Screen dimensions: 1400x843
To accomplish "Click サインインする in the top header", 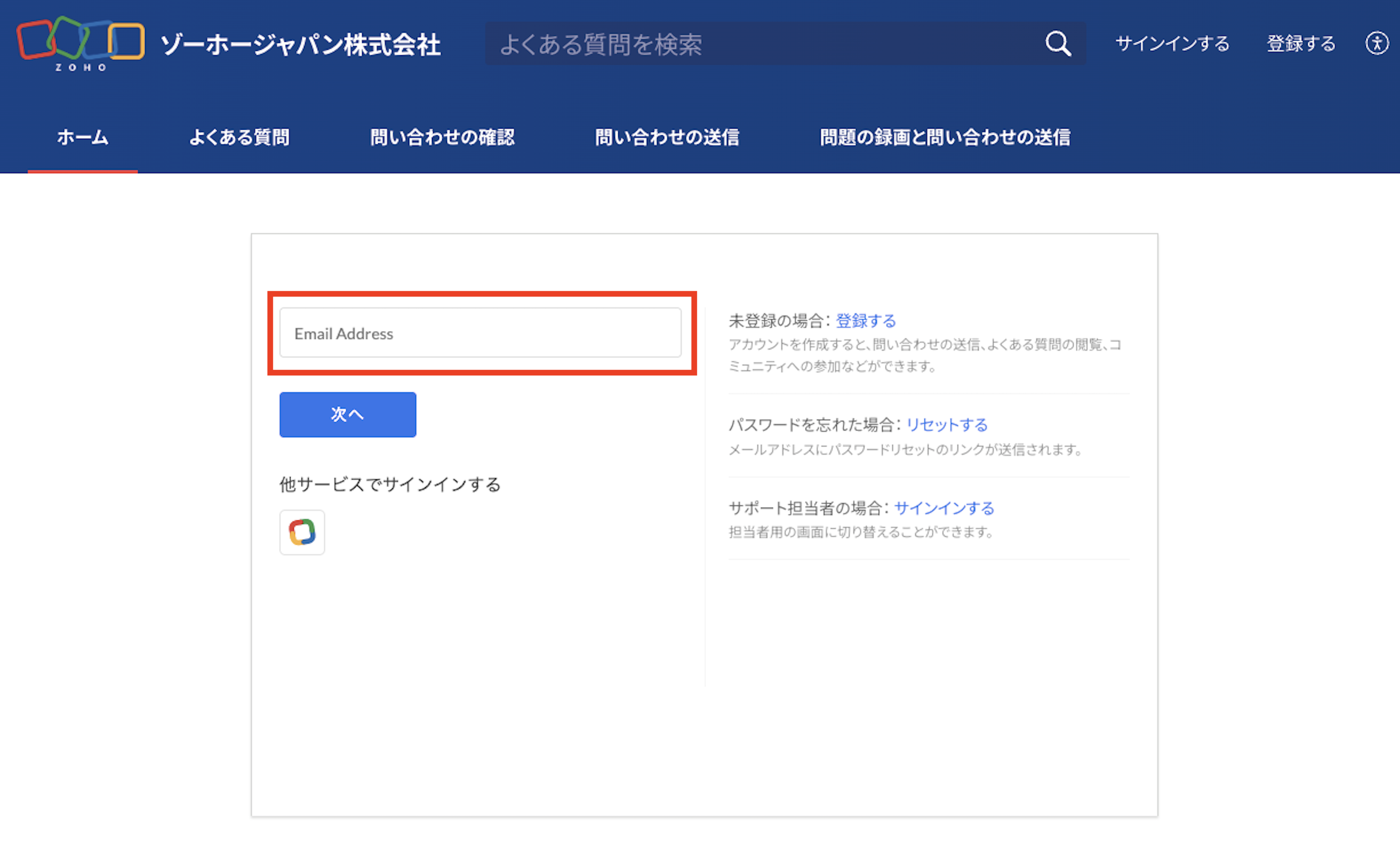I will [x=1172, y=44].
